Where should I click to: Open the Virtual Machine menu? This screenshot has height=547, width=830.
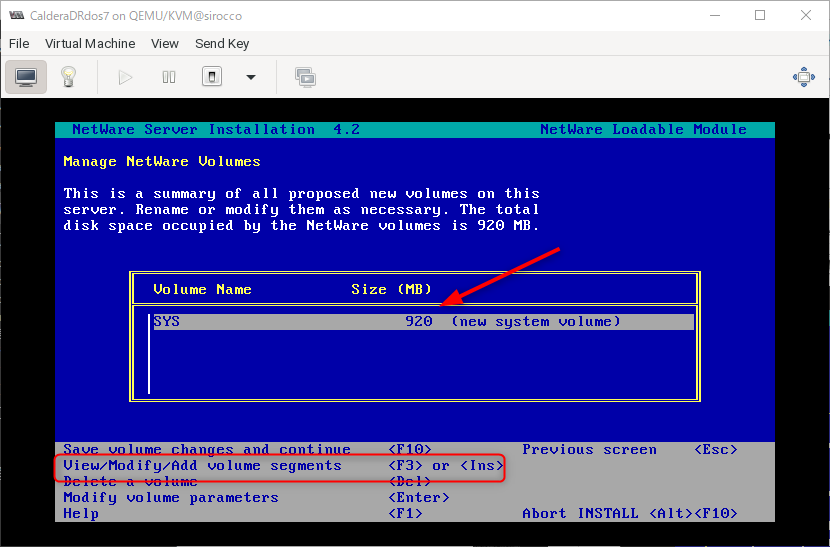click(x=90, y=43)
